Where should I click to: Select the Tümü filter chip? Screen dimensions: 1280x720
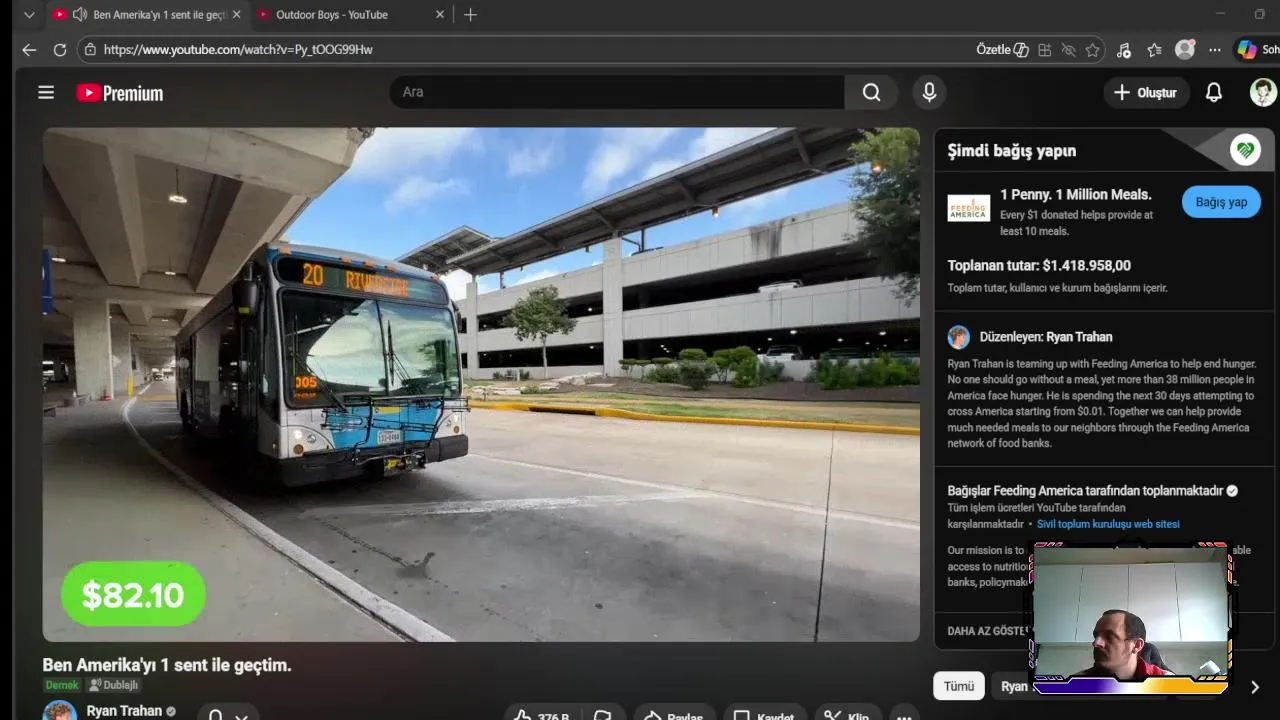point(959,686)
